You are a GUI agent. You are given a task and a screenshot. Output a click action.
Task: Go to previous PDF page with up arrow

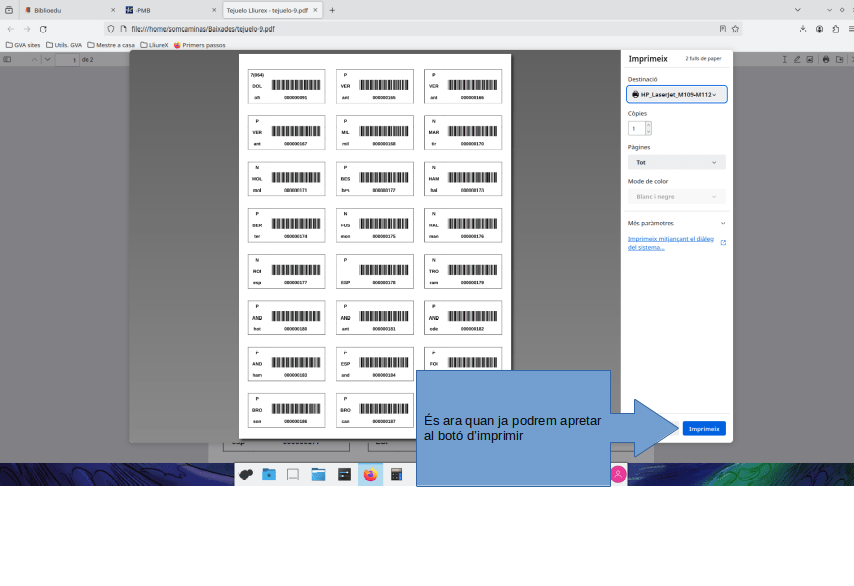point(34,59)
